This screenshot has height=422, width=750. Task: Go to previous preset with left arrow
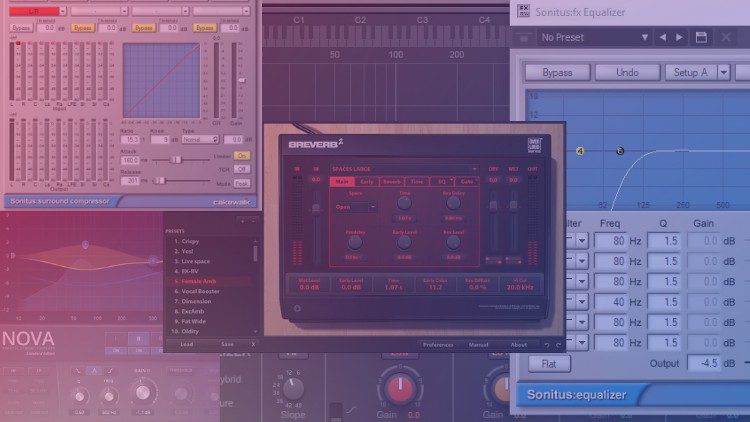click(661, 37)
